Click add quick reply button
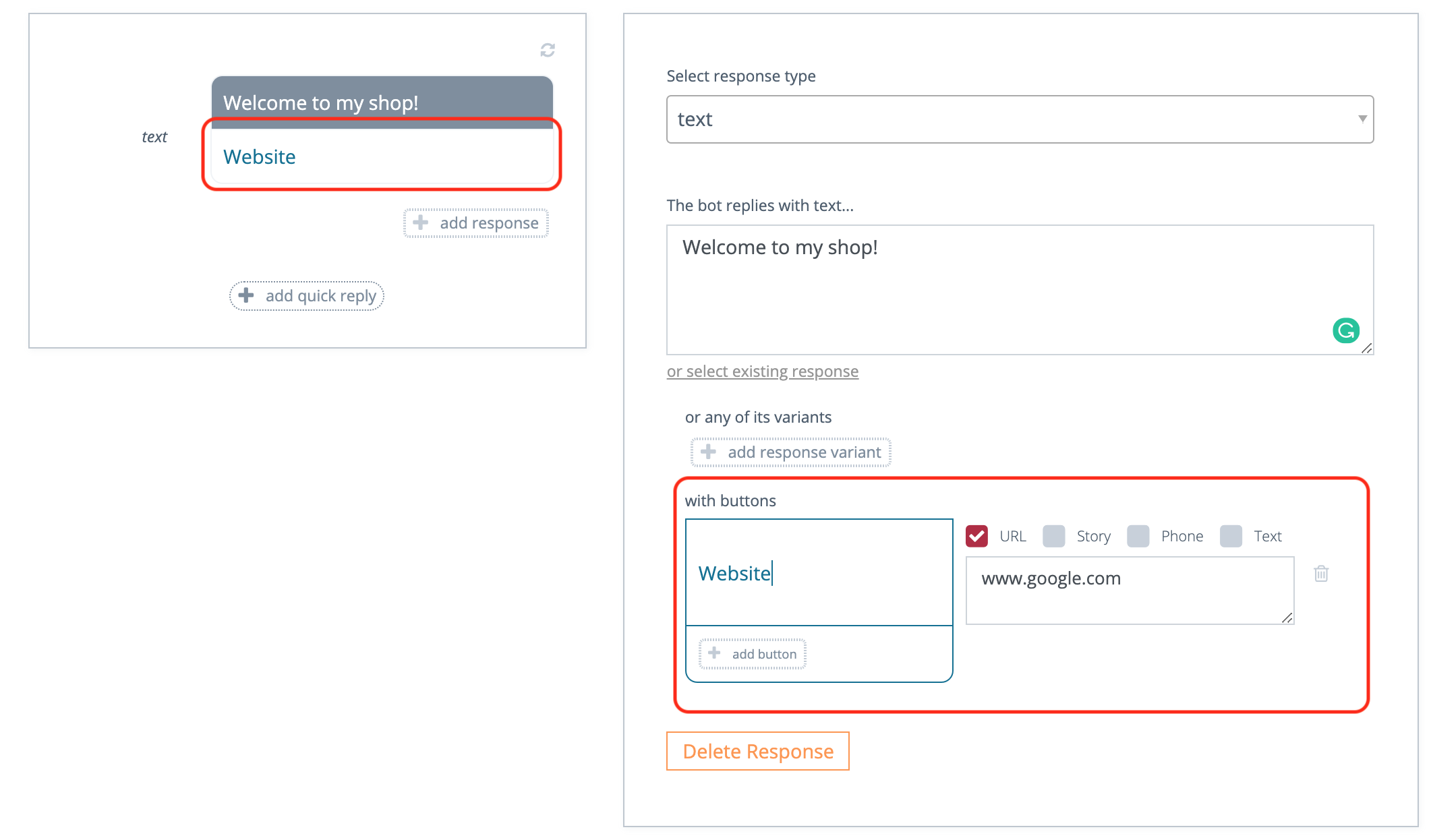Viewport: 1431px width, 840px height. [307, 296]
